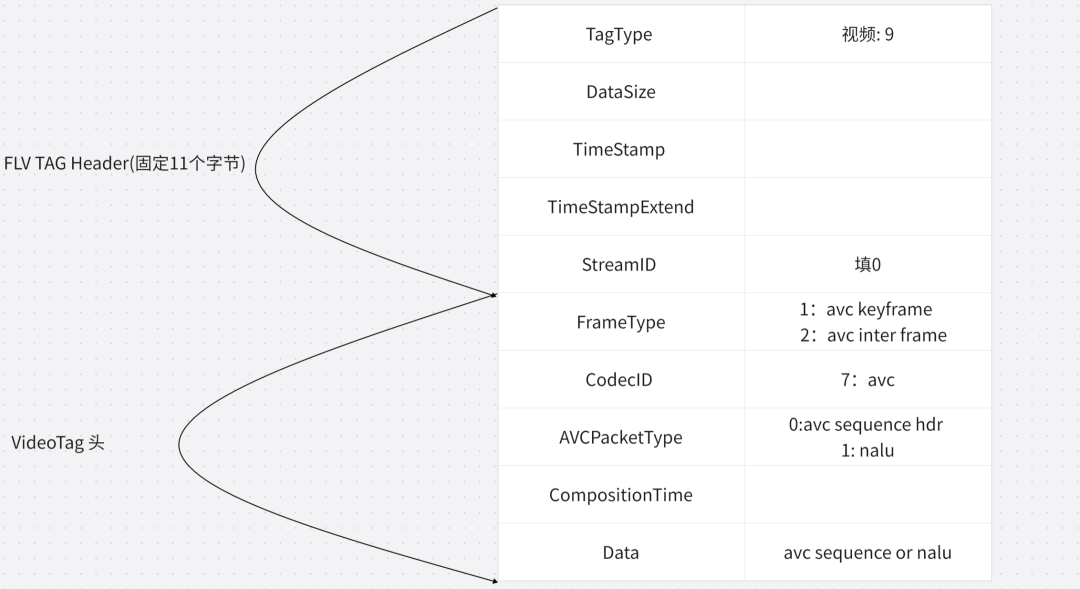Screen dimensions: 1080x589
Task: Click the "0:avc sequence hdr" text
Action: point(866,424)
